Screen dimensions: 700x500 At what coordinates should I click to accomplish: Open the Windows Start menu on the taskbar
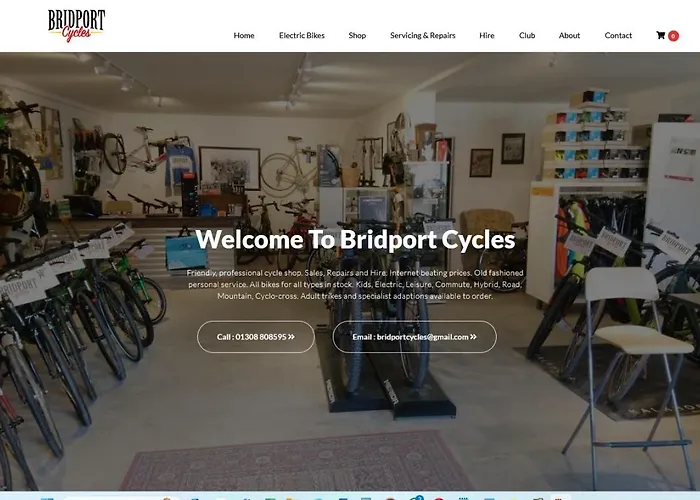[47, 498]
